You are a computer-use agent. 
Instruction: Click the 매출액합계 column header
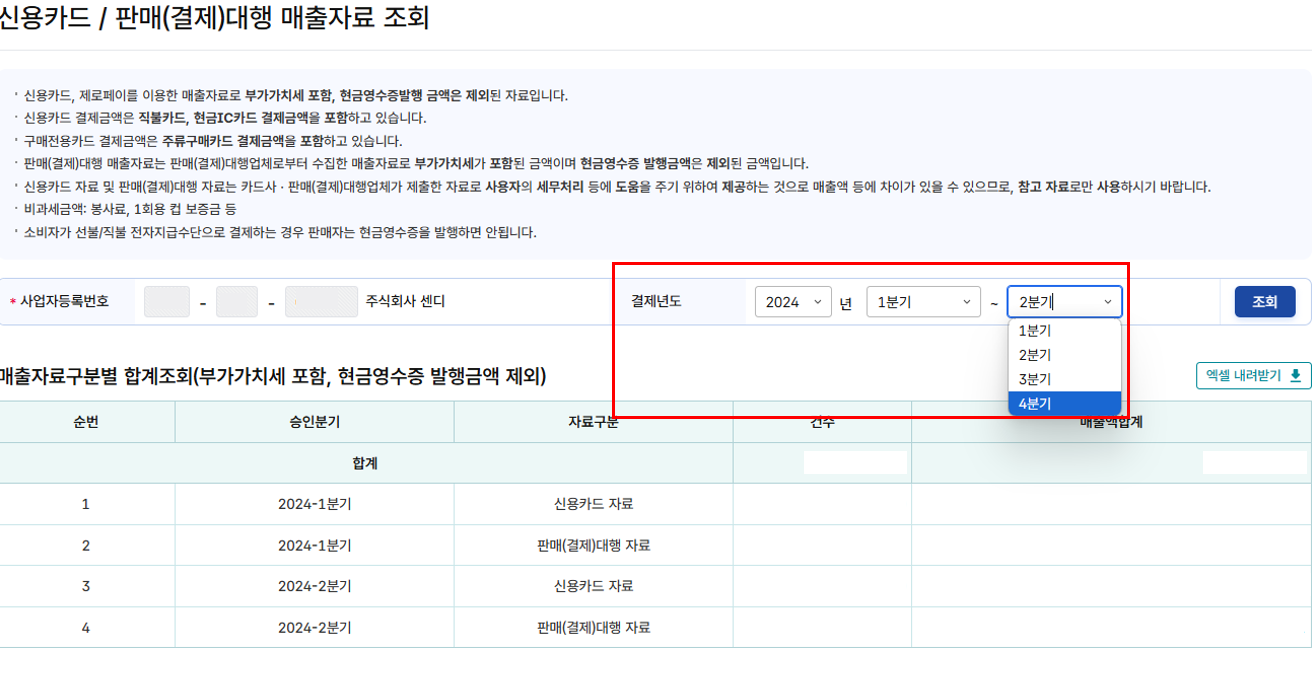(1112, 422)
